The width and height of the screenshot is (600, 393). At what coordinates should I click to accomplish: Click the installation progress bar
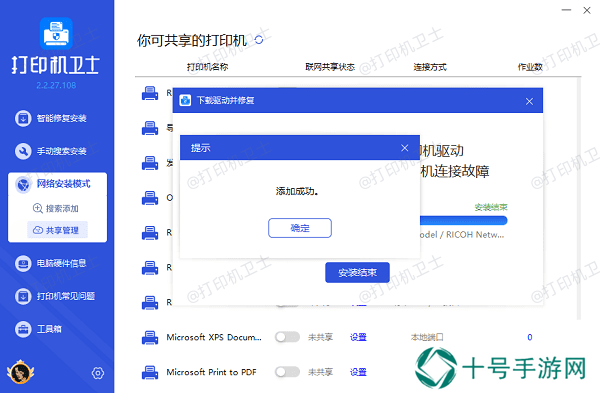464,220
